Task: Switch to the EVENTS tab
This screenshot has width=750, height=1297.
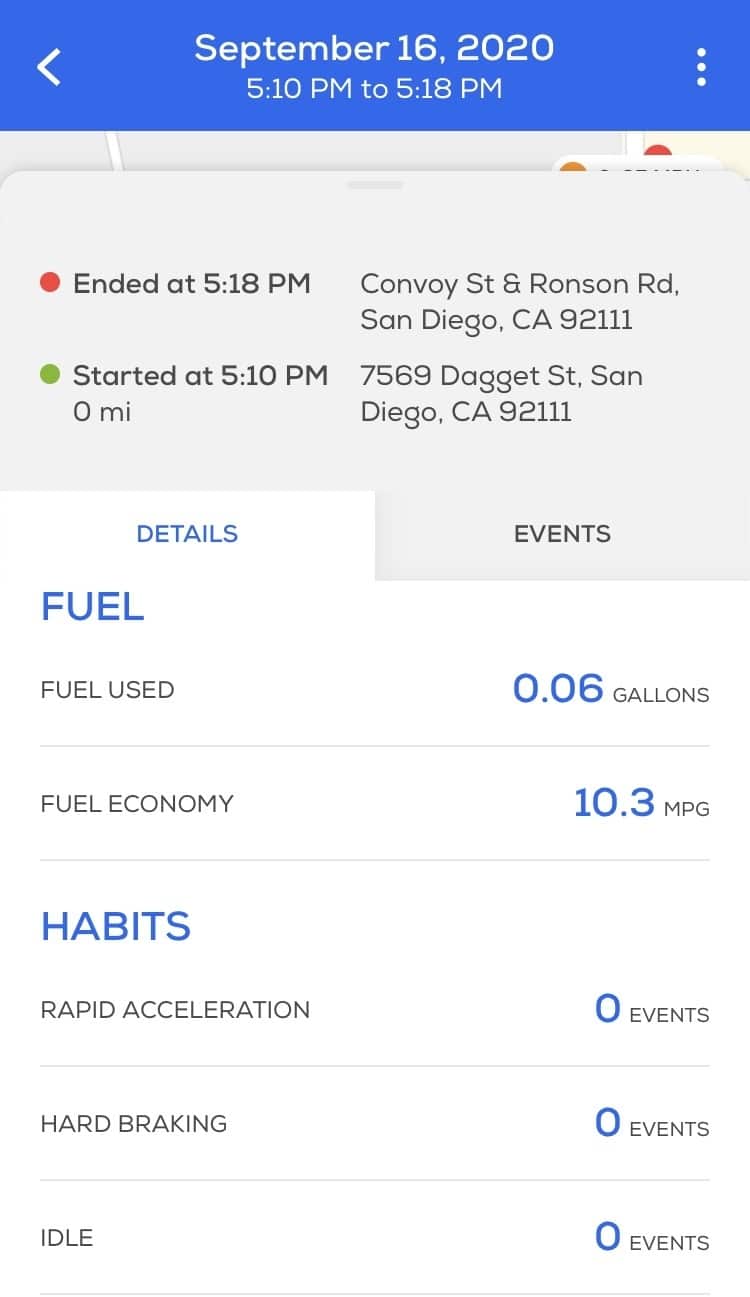Action: 562,534
